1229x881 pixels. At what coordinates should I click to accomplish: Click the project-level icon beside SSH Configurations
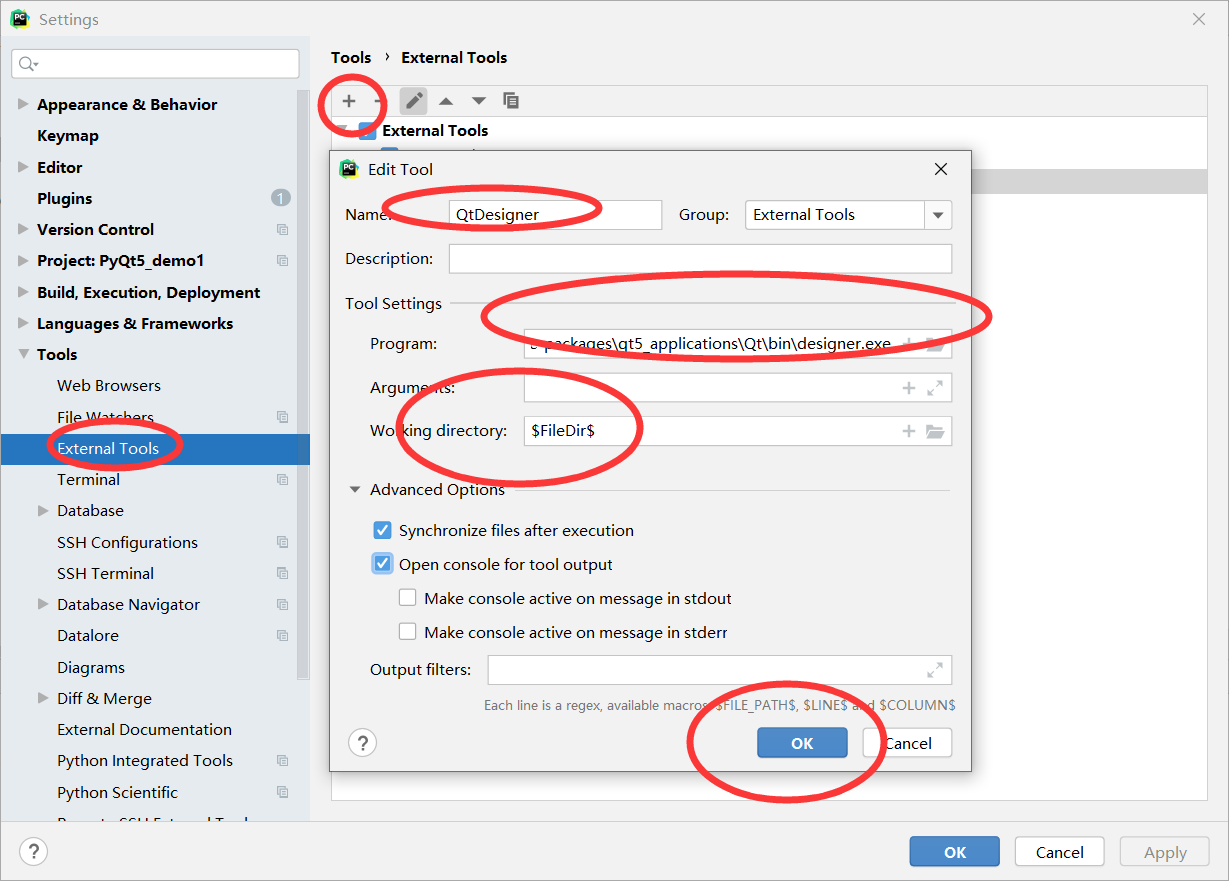[x=283, y=543]
